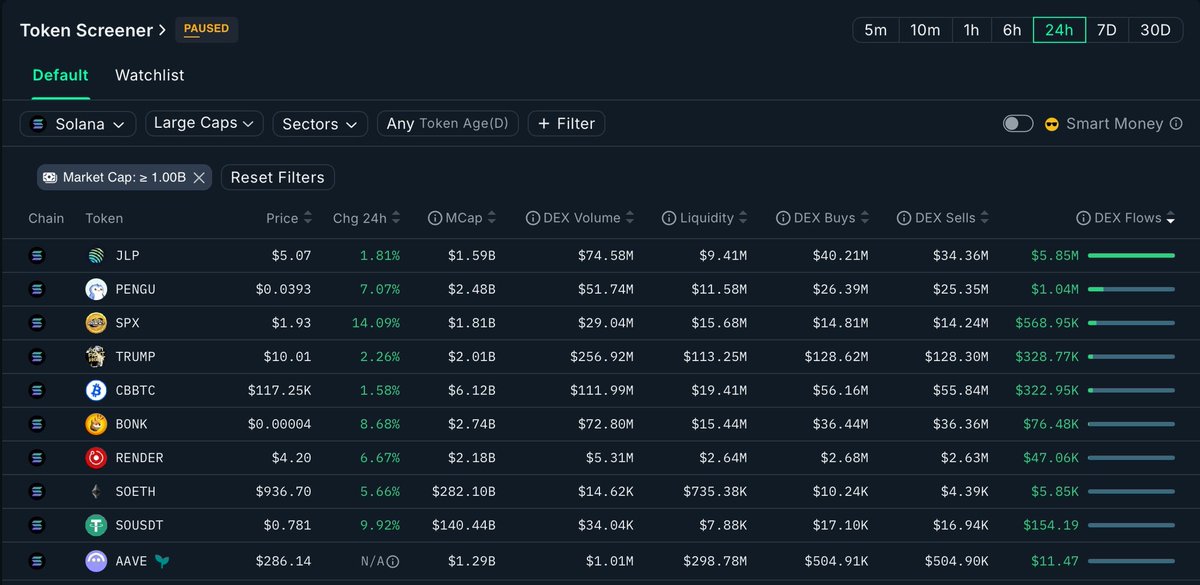Click the PAUSED status badge
The height and width of the screenshot is (585, 1200).
click(207, 29)
